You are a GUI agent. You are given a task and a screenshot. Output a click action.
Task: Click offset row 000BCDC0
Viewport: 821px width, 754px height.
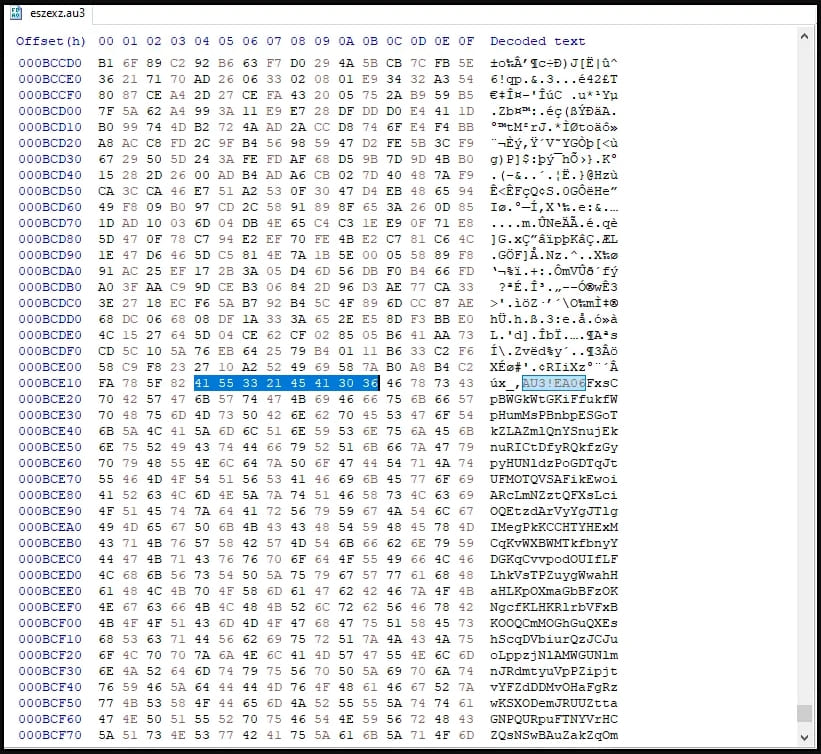pyautogui.click(x=50, y=303)
